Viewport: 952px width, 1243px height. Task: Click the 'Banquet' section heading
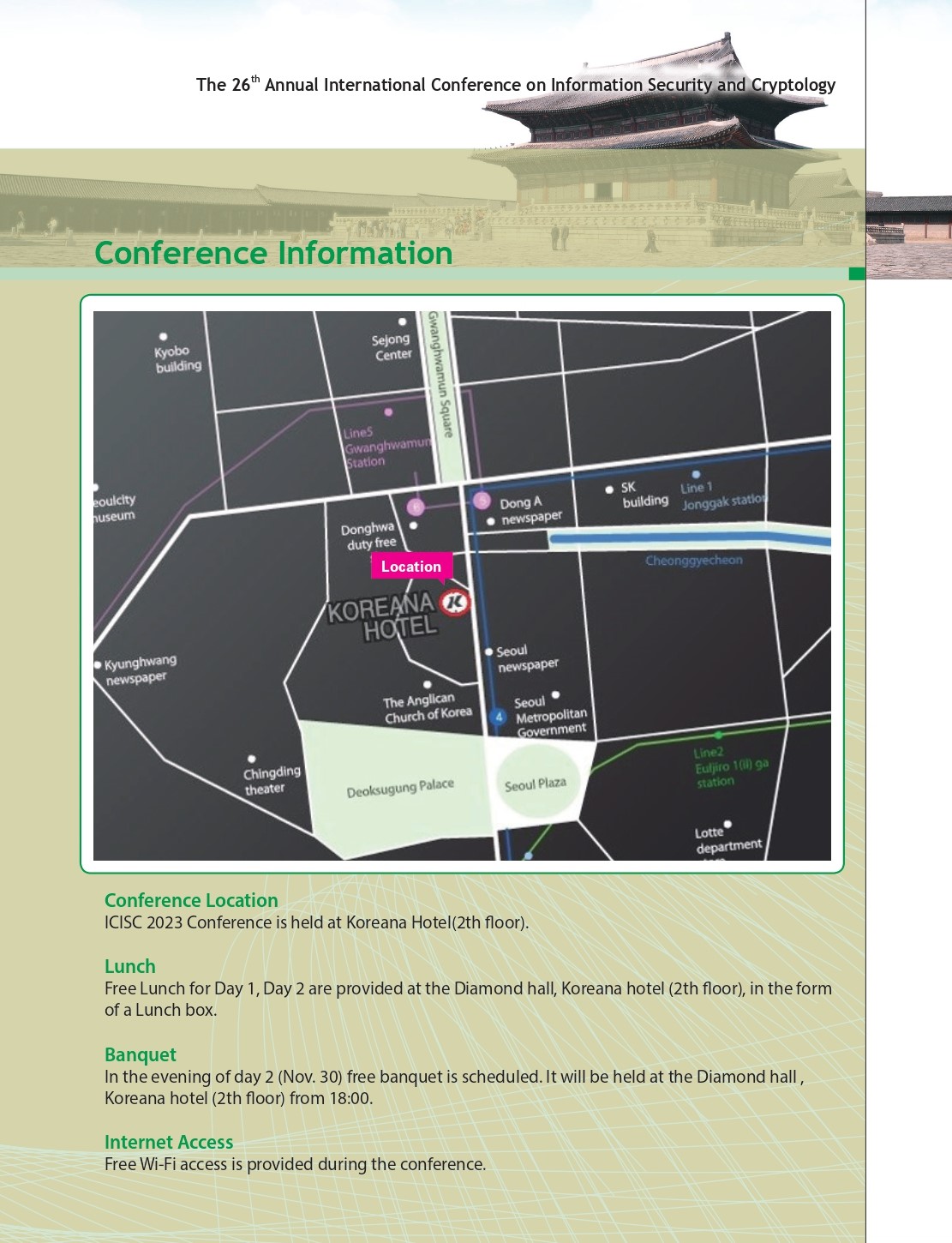[141, 1054]
